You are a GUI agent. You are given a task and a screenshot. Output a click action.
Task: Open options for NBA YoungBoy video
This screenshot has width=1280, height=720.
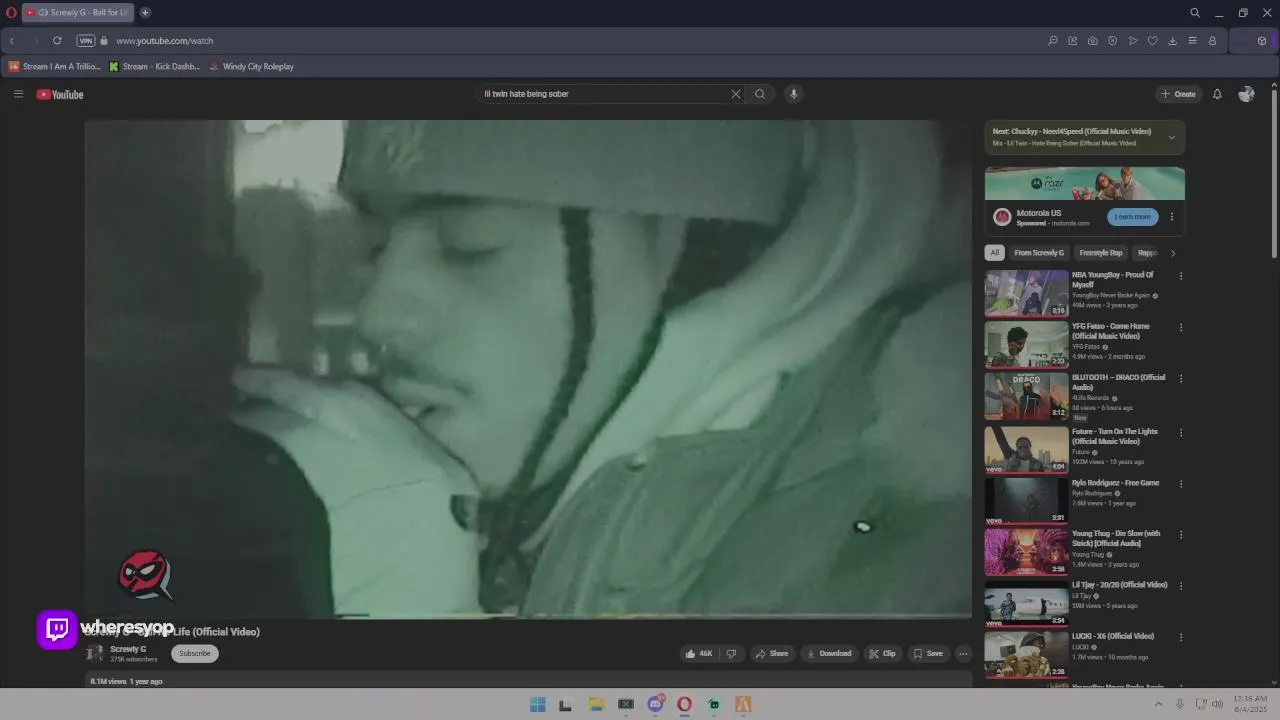pos(1181,276)
